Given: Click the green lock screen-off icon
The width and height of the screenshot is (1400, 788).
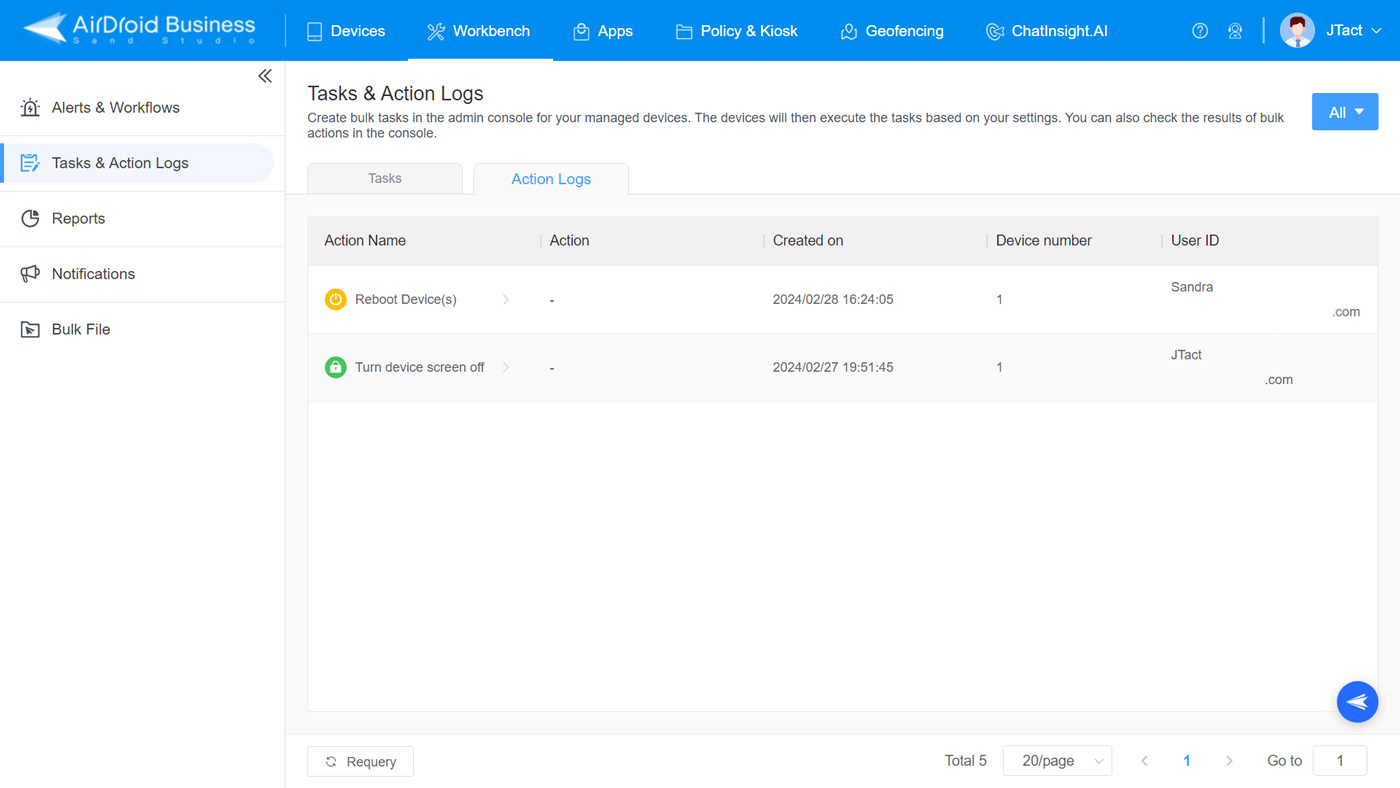Looking at the screenshot, I should tap(336, 367).
